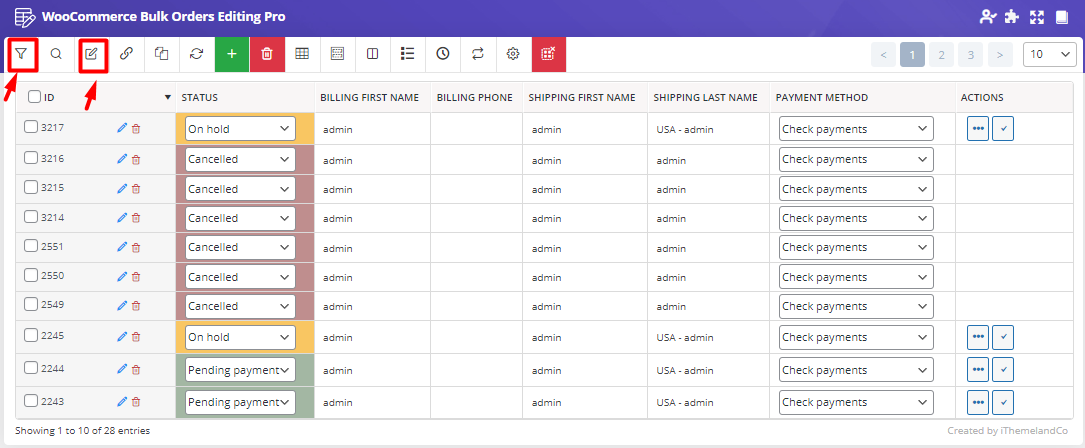Click the previous page arrow button
1085x448 pixels.
tap(884, 54)
